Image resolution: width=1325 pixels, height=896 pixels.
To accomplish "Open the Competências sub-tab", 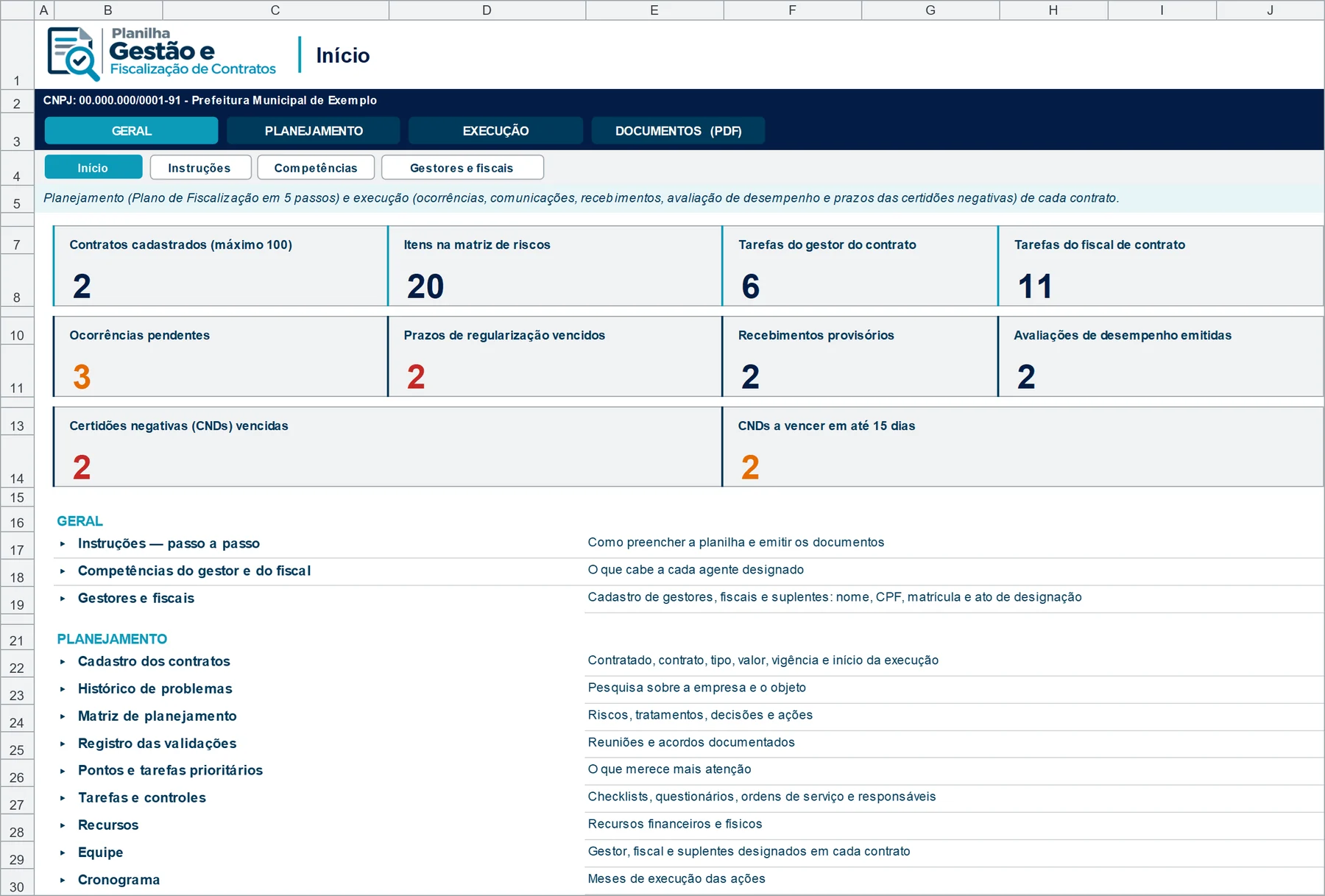I will tap(316, 167).
